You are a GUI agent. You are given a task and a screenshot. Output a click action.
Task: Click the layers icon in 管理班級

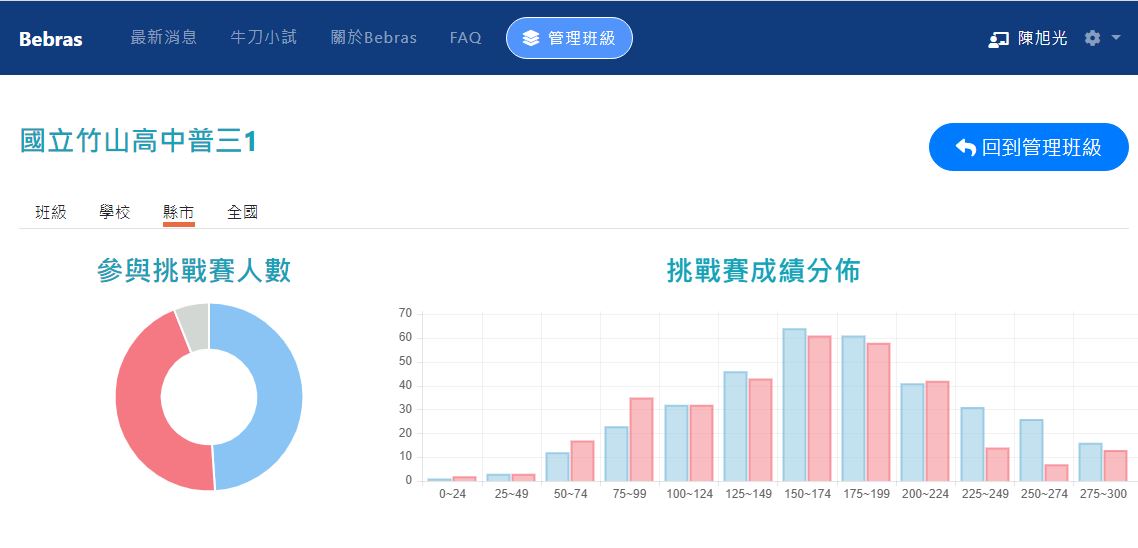(531, 38)
